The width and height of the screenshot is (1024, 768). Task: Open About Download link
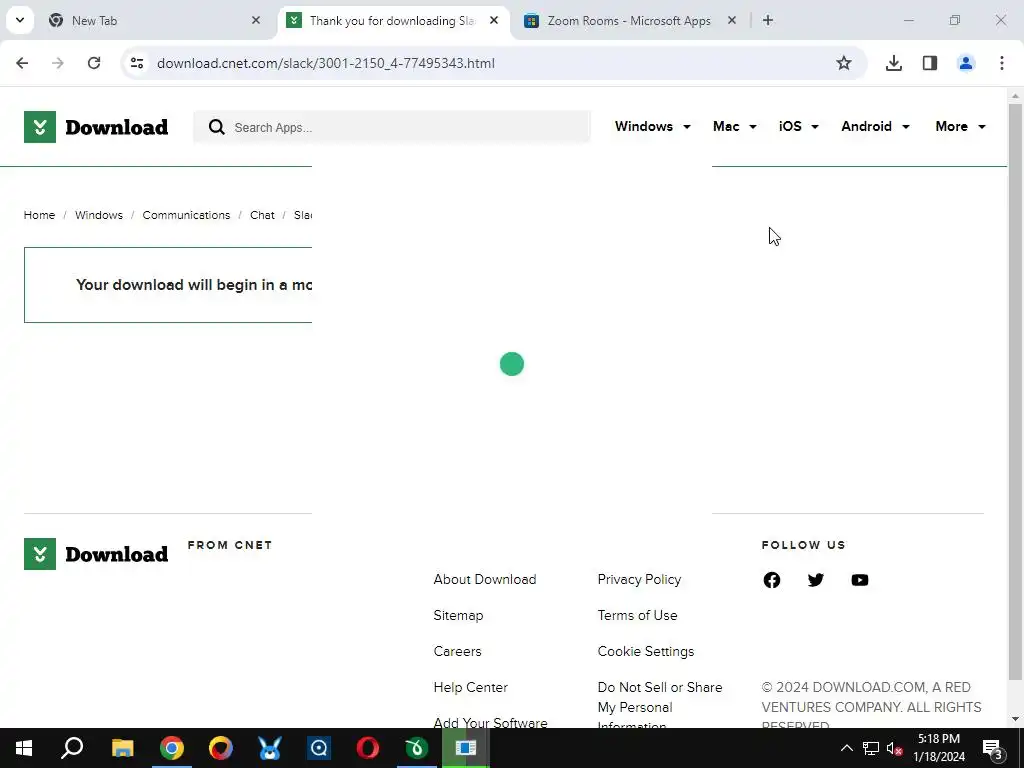click(x=485, y=579)
